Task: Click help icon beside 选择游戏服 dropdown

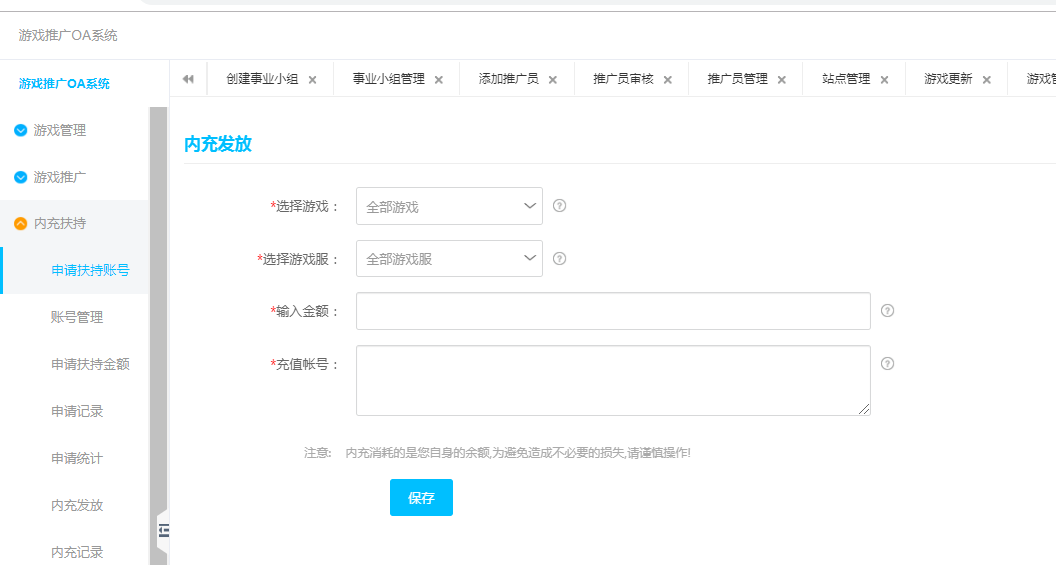Action: [x=559, y=258]
